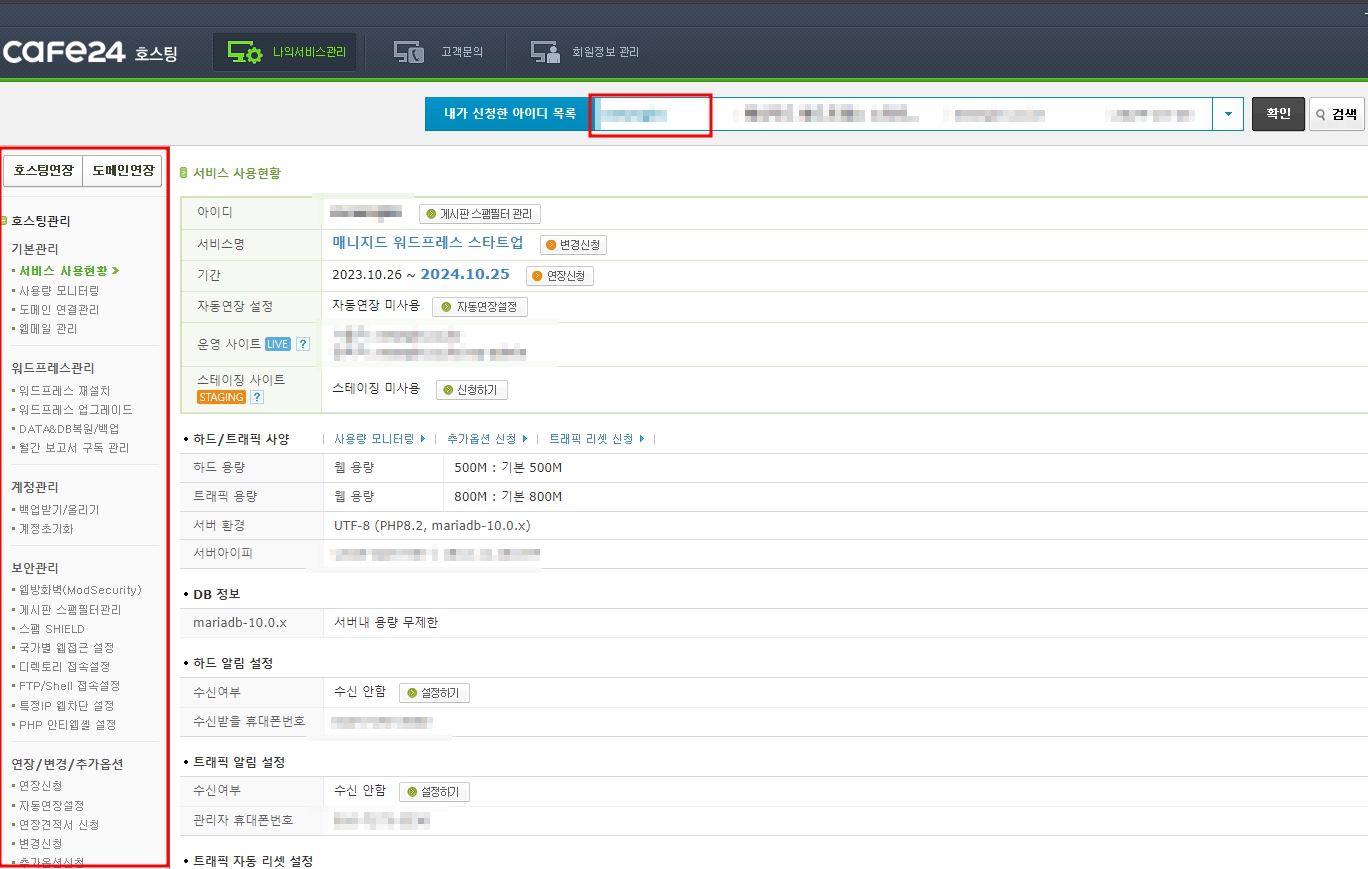The height and width of the screenshot is (869, 1368).
Task: Click 500M : 기본 500M value
Action: pyautogui.click(x=508, y=468)
